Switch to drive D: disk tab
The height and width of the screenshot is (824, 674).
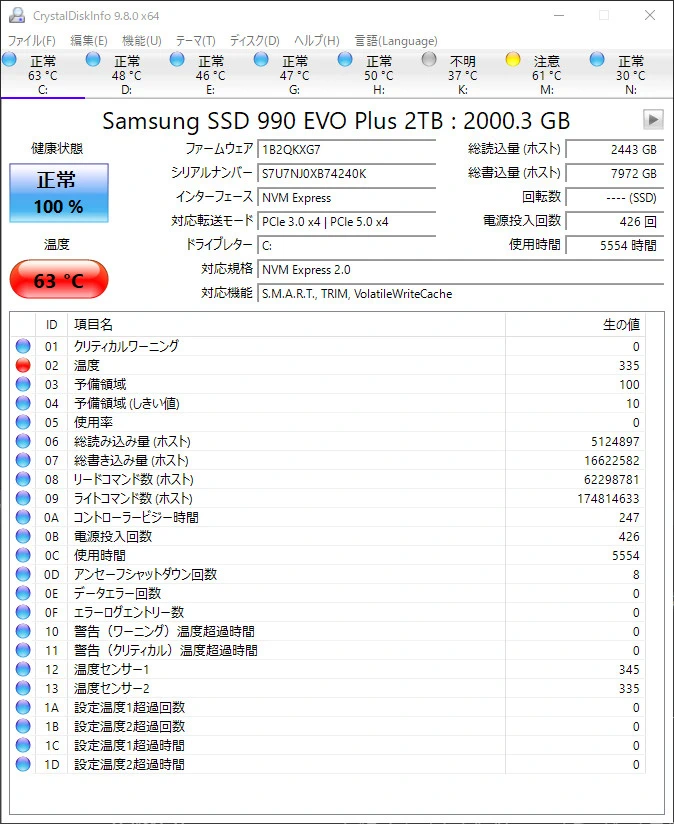point(127,75)
